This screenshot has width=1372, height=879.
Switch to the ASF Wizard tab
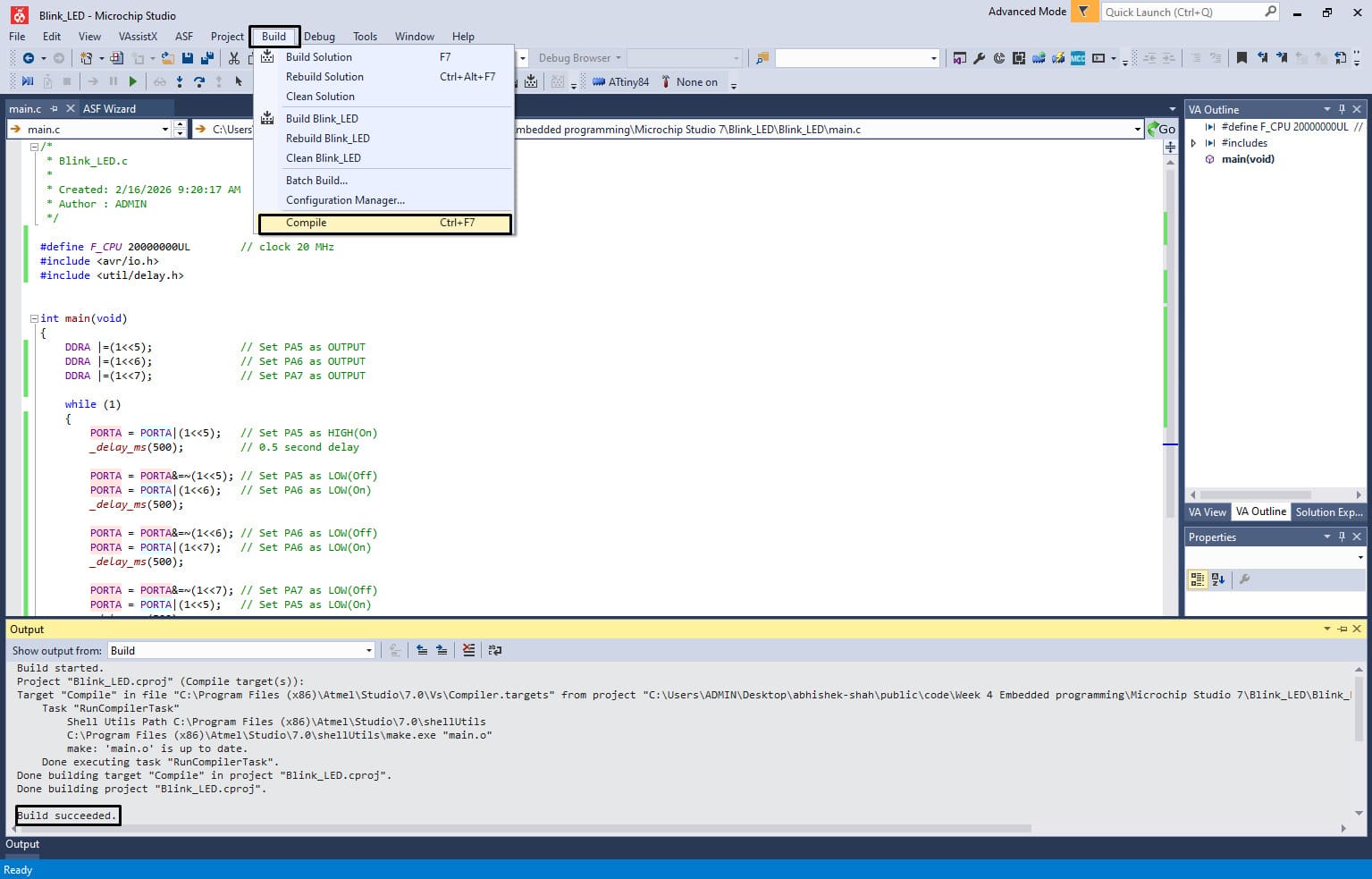pos(109,109)
